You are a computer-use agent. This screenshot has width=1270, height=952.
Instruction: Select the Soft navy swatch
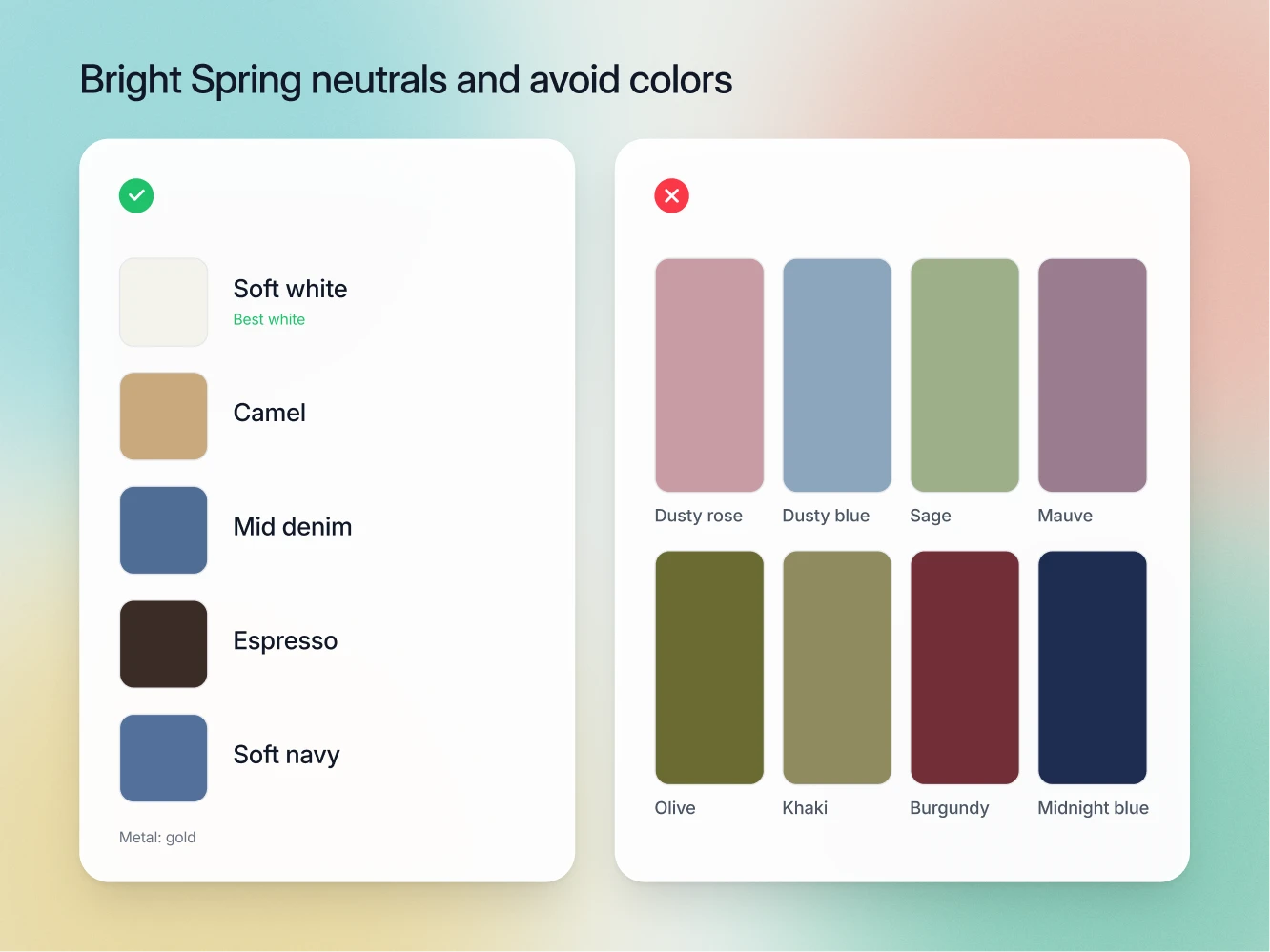[164, 758]
